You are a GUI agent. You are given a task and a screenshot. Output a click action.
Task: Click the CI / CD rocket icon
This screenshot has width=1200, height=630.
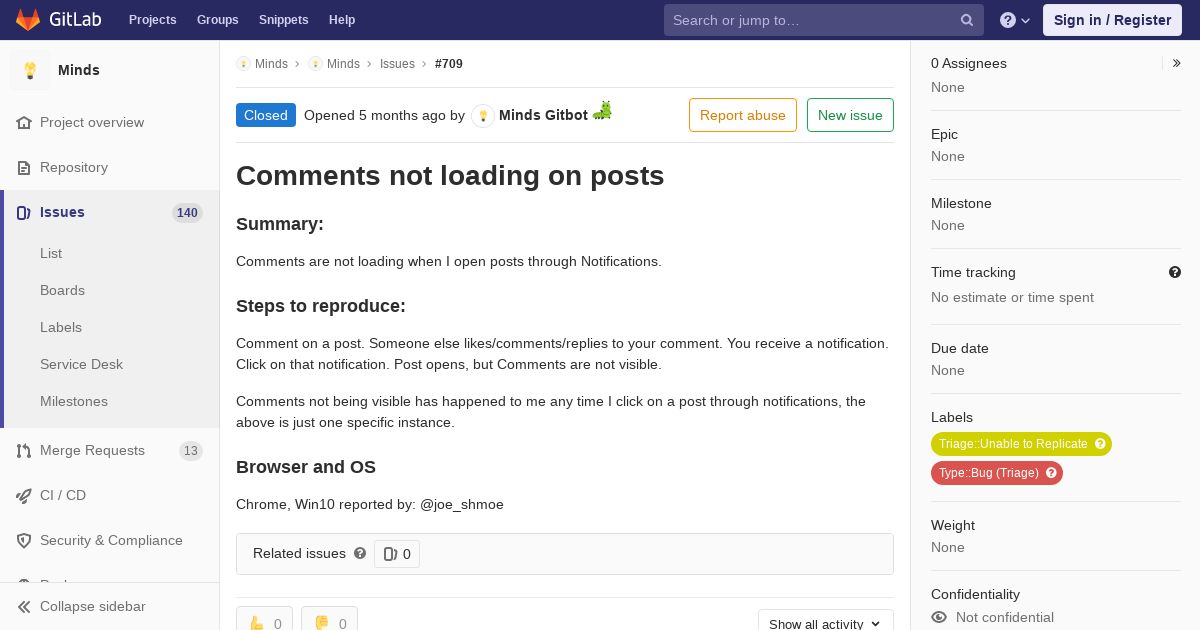(24, 495)
